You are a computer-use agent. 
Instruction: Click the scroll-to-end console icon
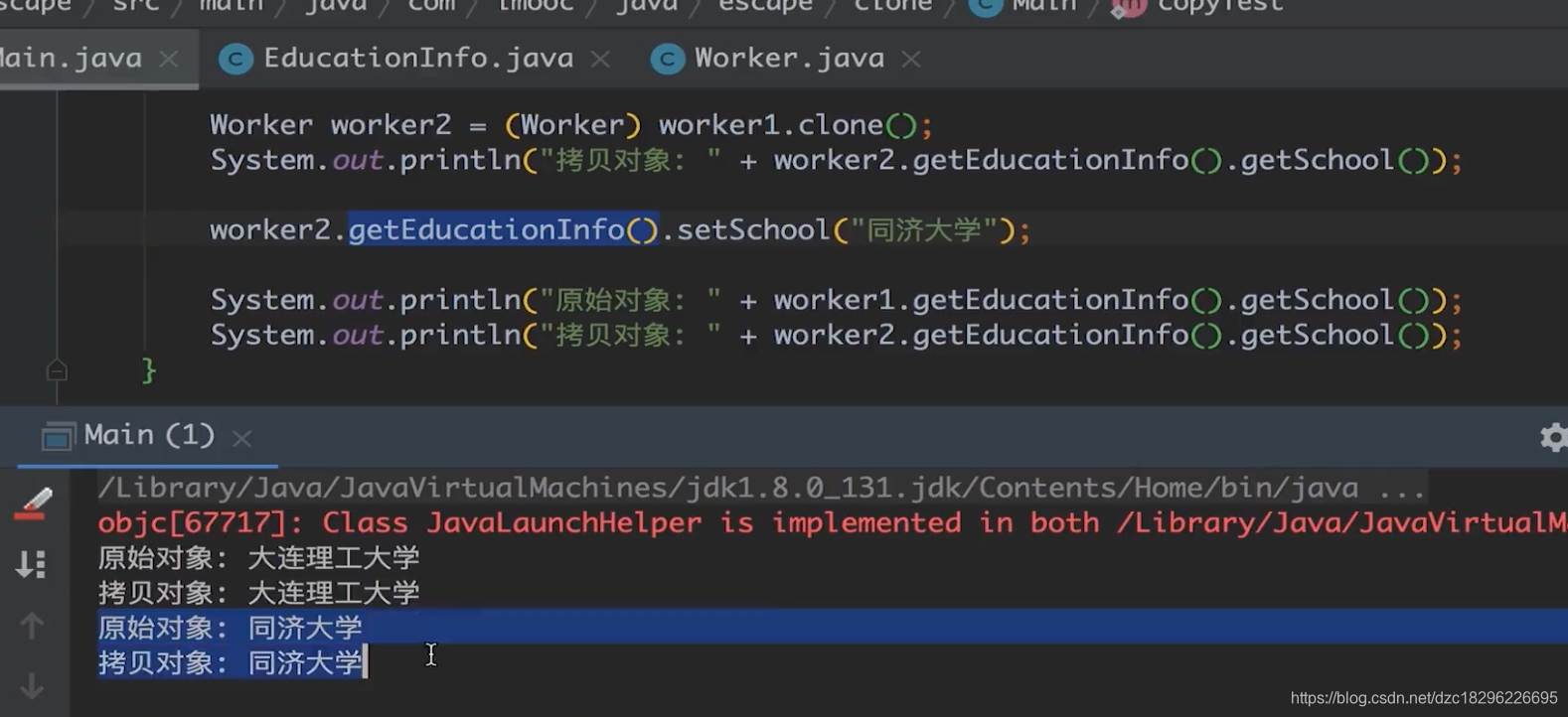tap(32, 565)
